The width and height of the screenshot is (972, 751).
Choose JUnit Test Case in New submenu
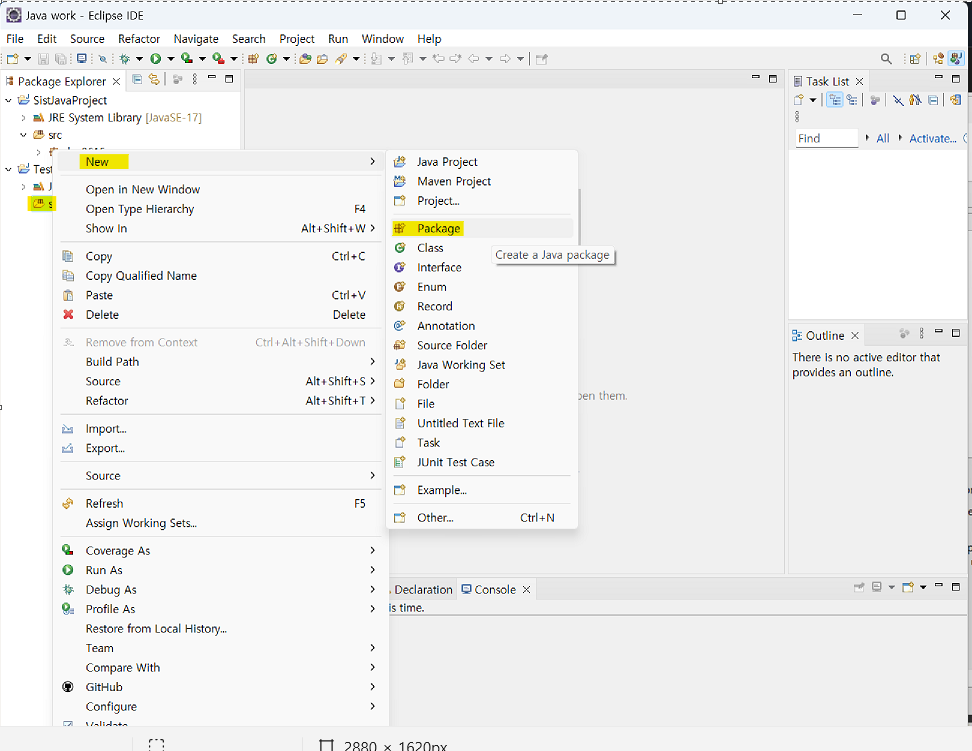click(x=482, y=462)
